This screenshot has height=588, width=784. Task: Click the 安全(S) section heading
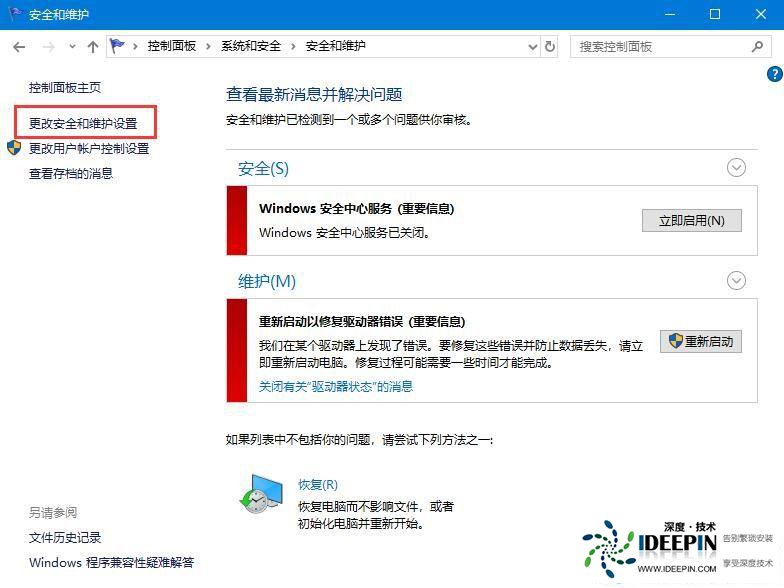263,168
